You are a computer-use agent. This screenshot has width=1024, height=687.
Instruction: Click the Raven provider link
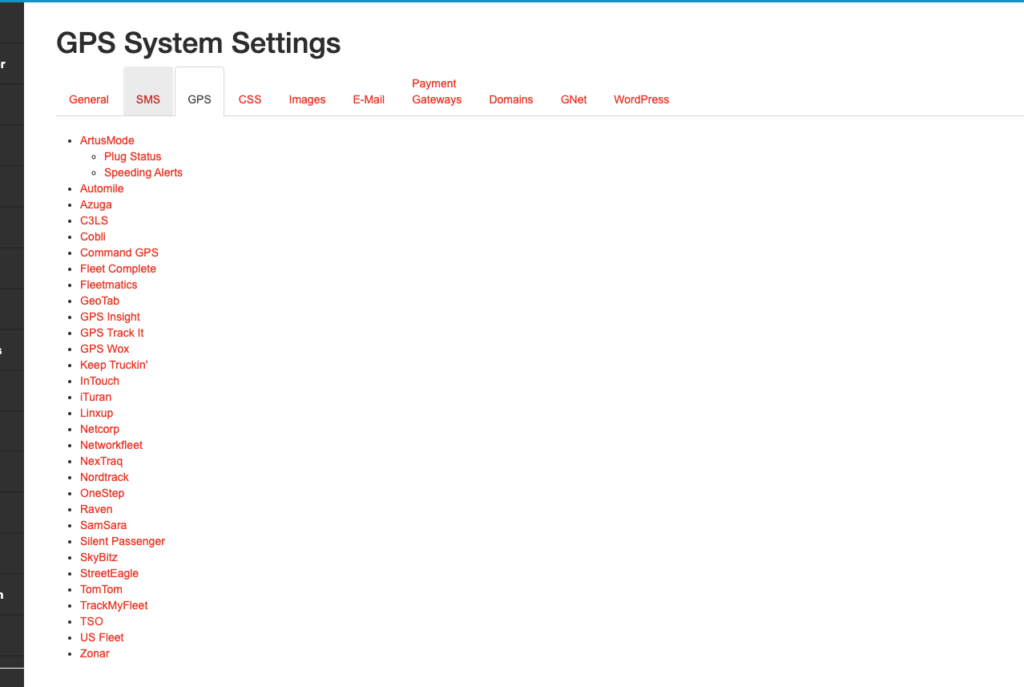pos(96,509)
